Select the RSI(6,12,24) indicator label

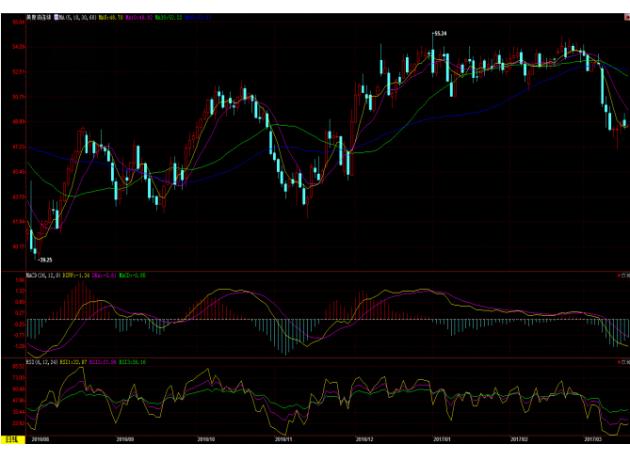click(43, 361)
